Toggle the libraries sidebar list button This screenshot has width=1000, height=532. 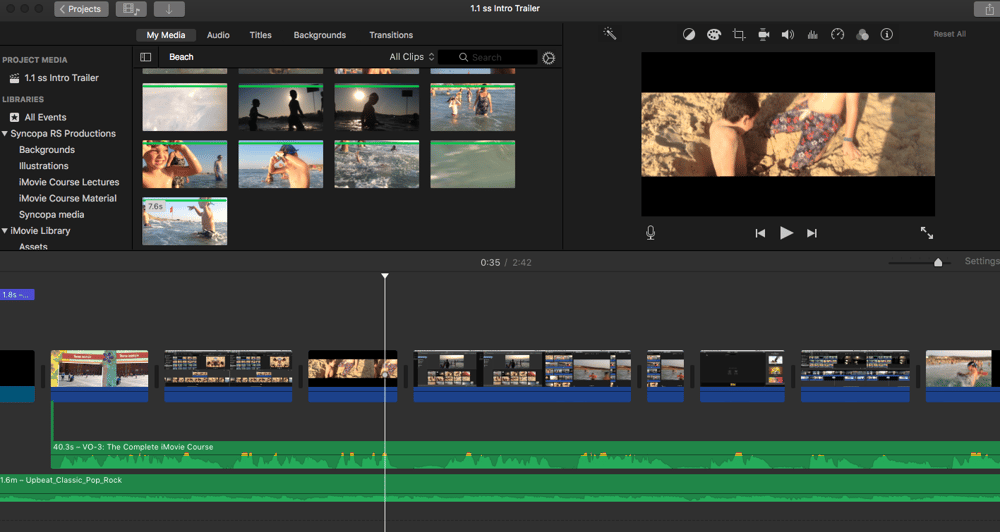tap(145, 57)
